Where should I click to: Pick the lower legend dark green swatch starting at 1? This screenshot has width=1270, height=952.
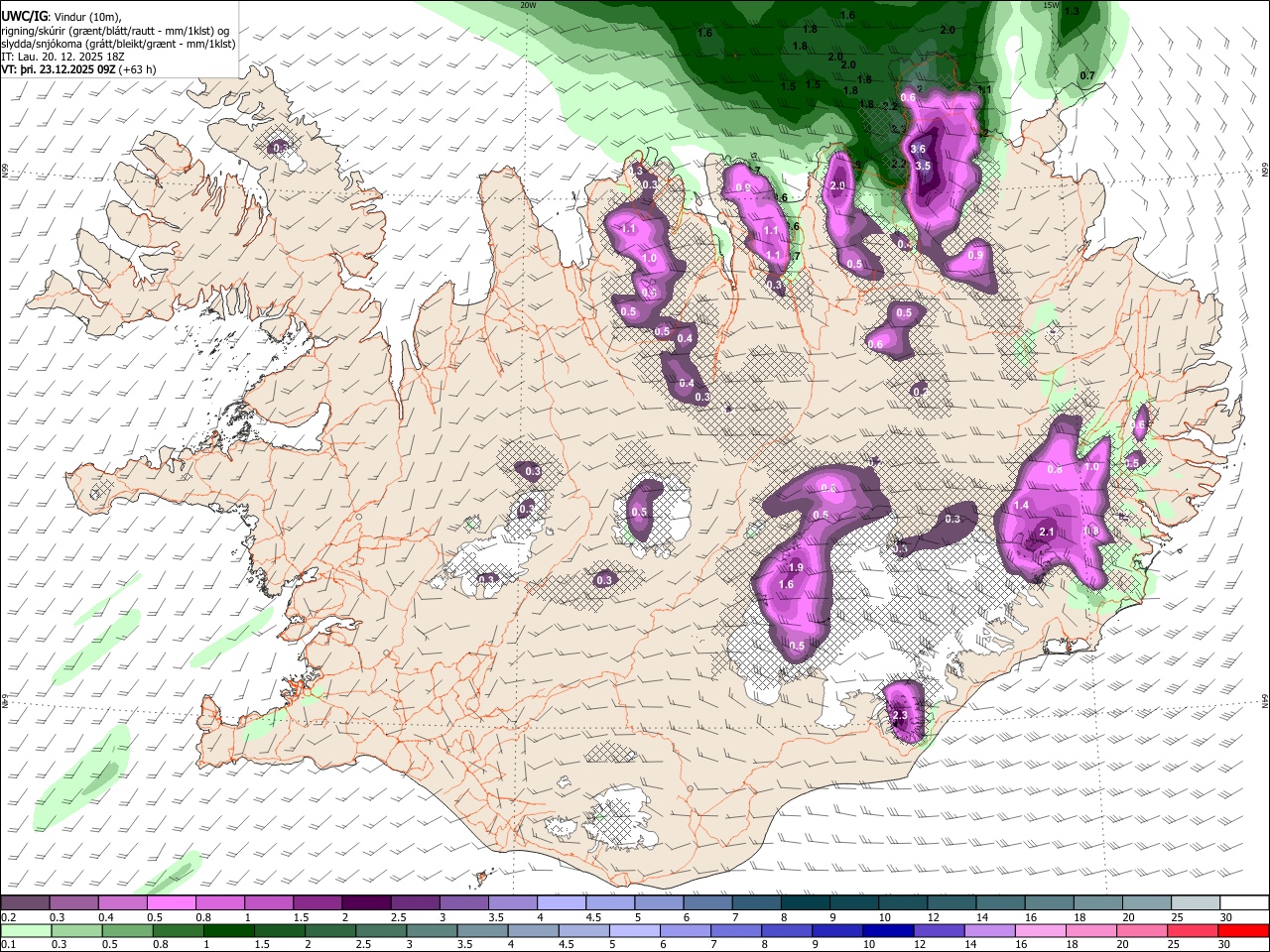pyautogui.click(x=229, y=930)
